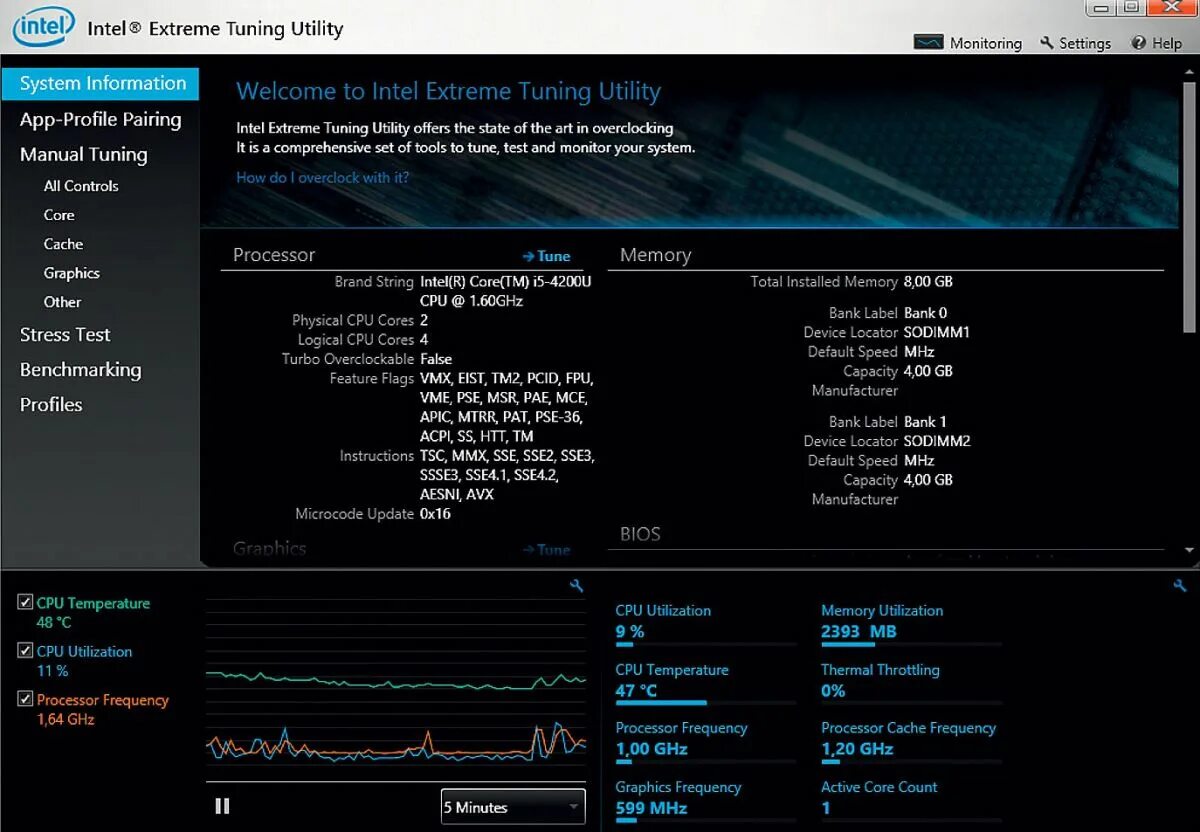The width and height of the screenshot is (1200, 832).
Task: Click the Tune arrow link next to Processor
Action: pyautogui.click(x=546, y=256)
